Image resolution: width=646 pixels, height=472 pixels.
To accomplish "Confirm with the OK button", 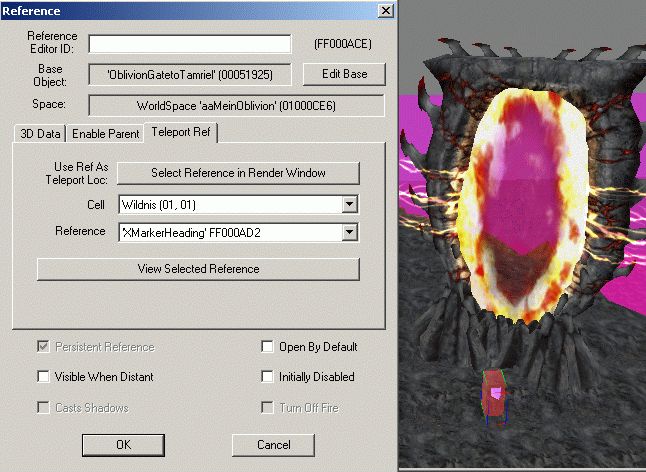I will click(123, 445).
